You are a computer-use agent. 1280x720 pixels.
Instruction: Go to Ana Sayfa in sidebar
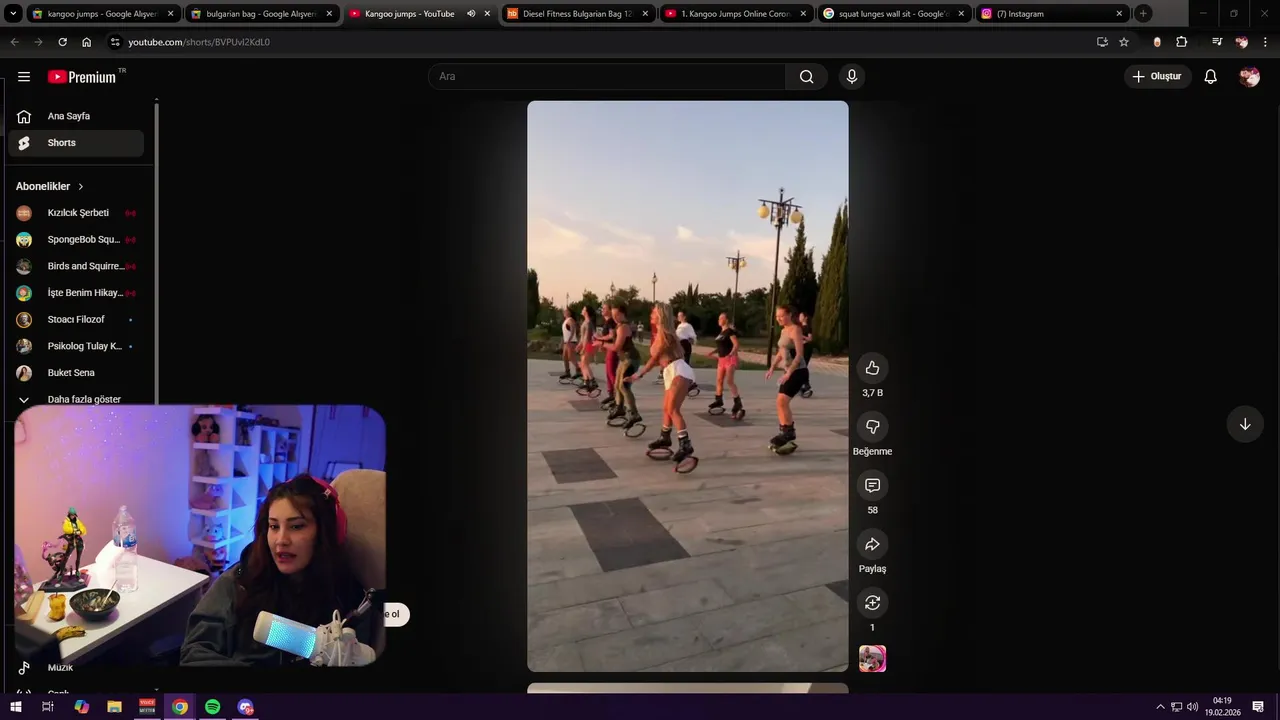point(76,116)
